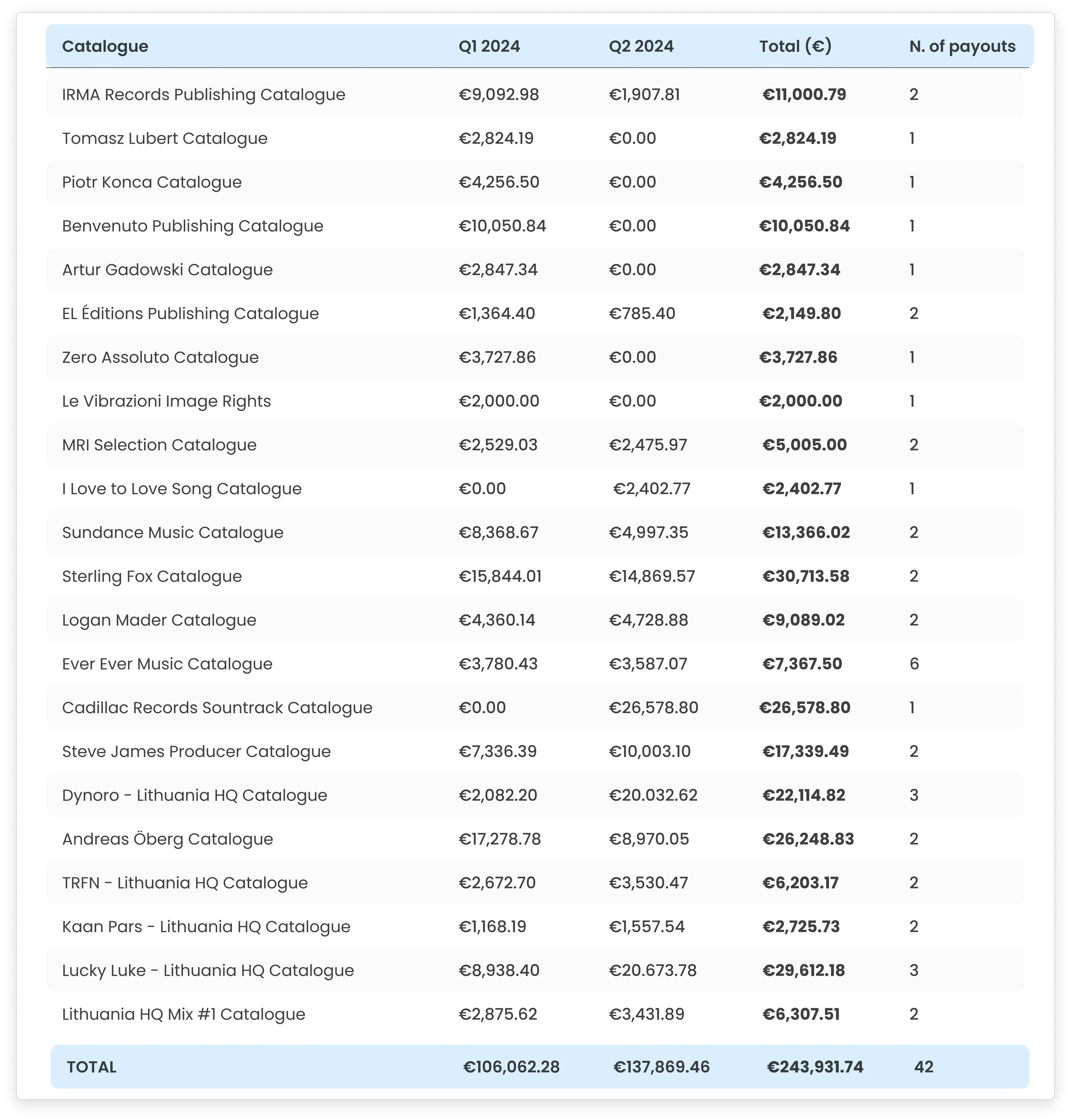Click Q2 value €2,402.77 for I Love to Love
The width and height of the screenshot is (1071, 1120).
pyautogui.click(x=652, y=489)
